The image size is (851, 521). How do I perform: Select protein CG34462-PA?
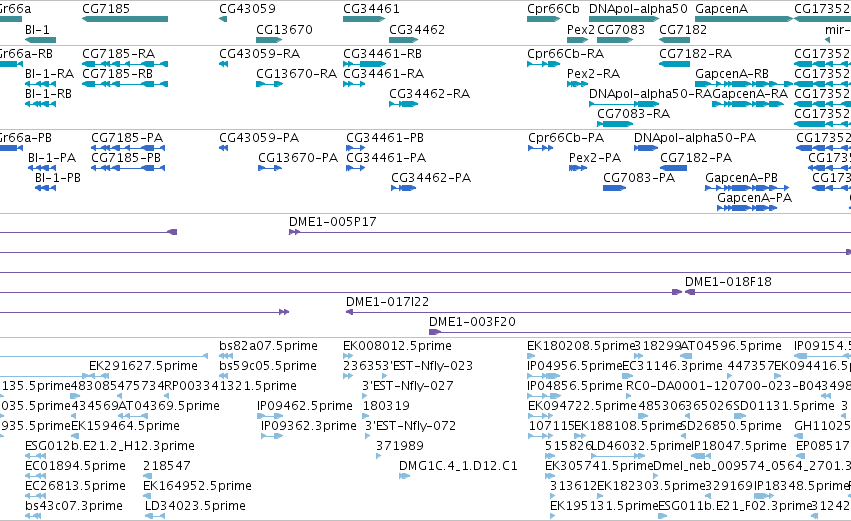[404, 188]
